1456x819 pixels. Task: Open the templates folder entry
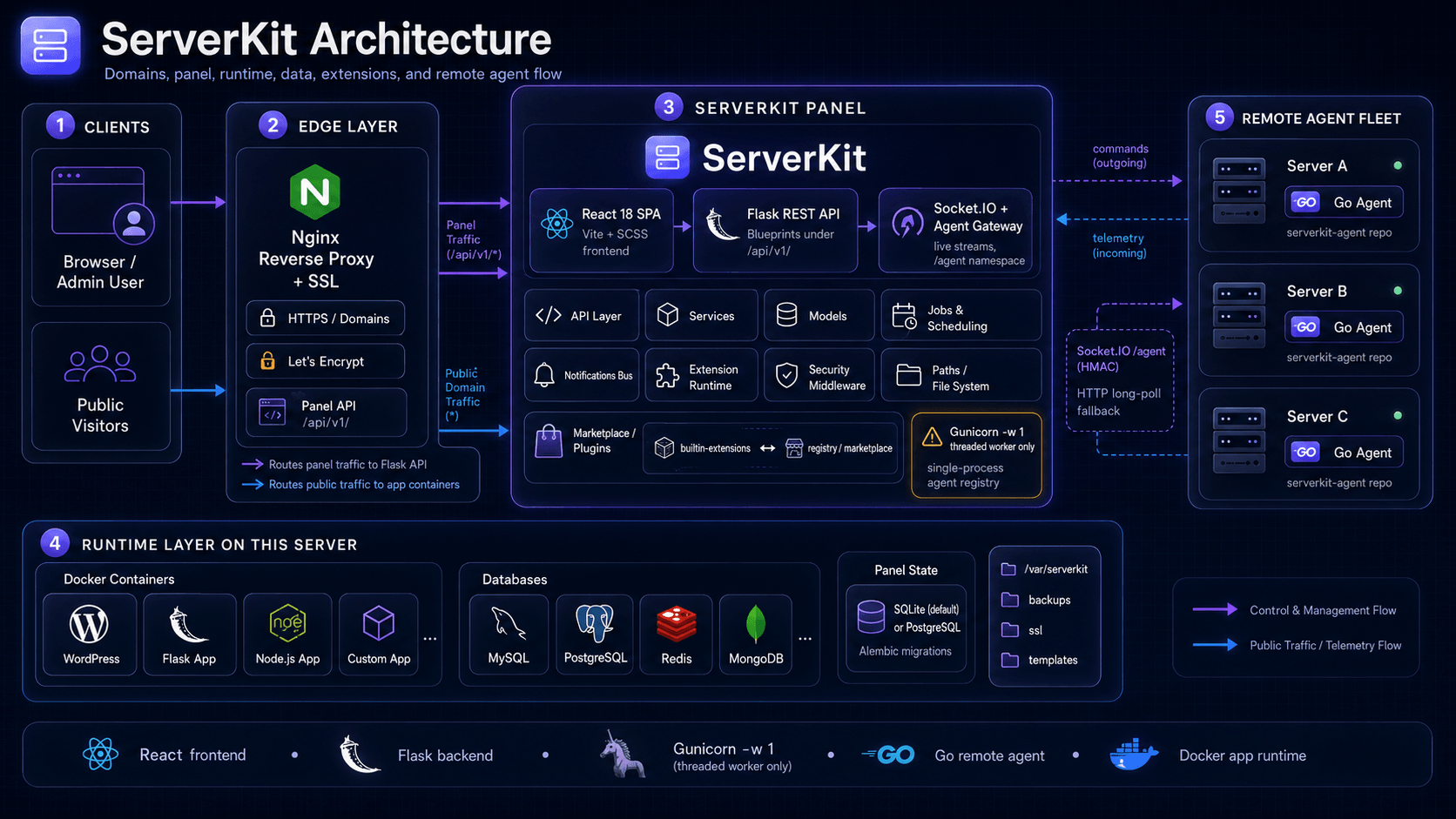pyautogui.click(x=1039, y=660)
